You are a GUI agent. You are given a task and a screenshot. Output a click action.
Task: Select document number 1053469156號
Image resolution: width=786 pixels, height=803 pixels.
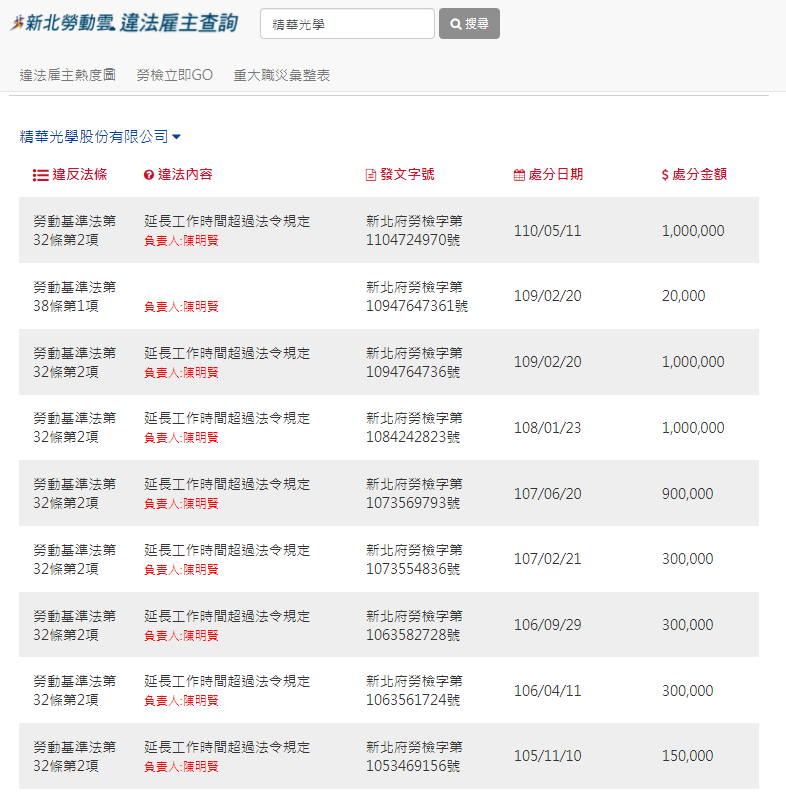tap(413, 766)
